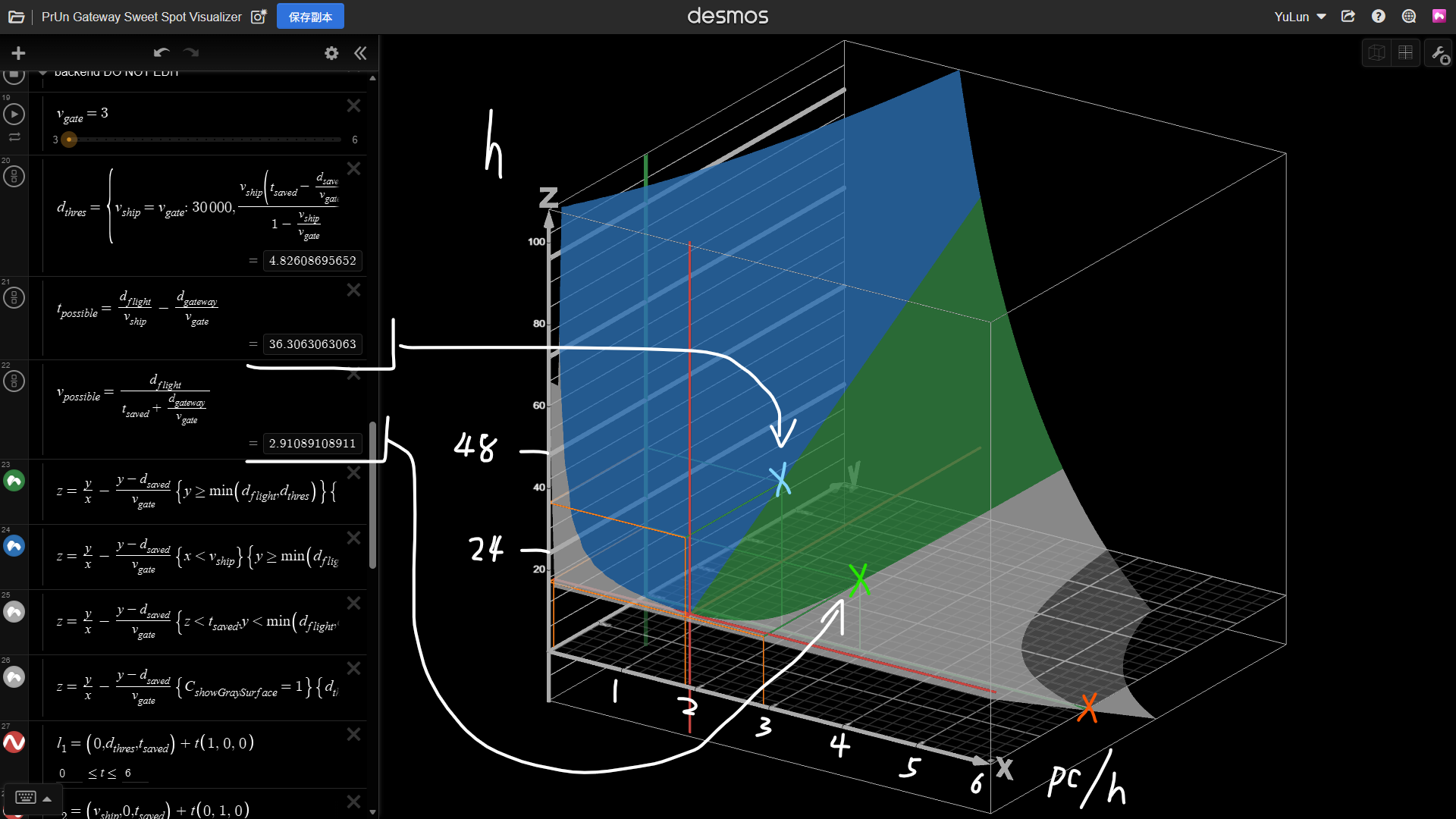Toggle visibility of green surface expression 23

click(14, 481)
